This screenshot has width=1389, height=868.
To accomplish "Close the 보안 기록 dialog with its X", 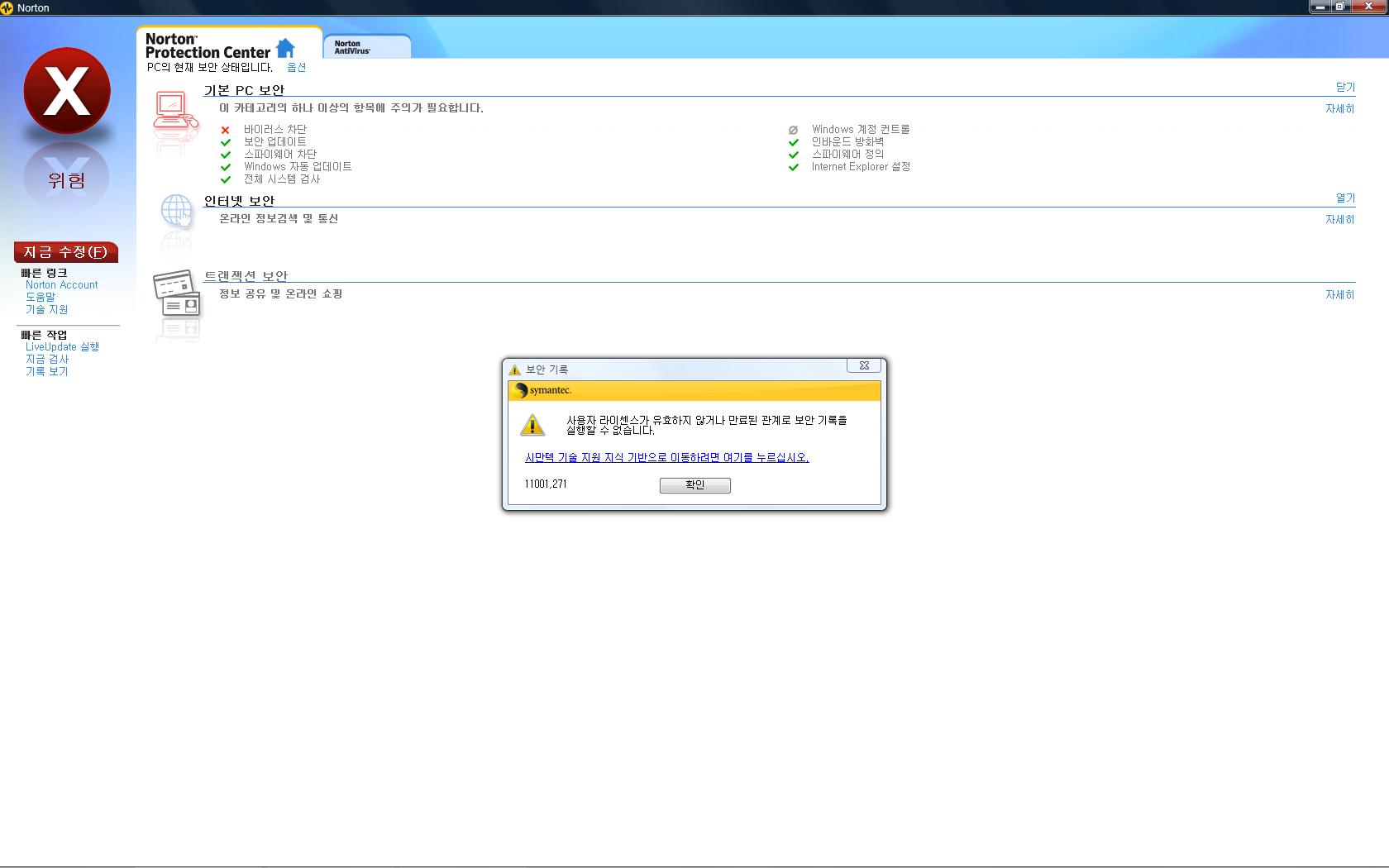I will coord(864,365).
